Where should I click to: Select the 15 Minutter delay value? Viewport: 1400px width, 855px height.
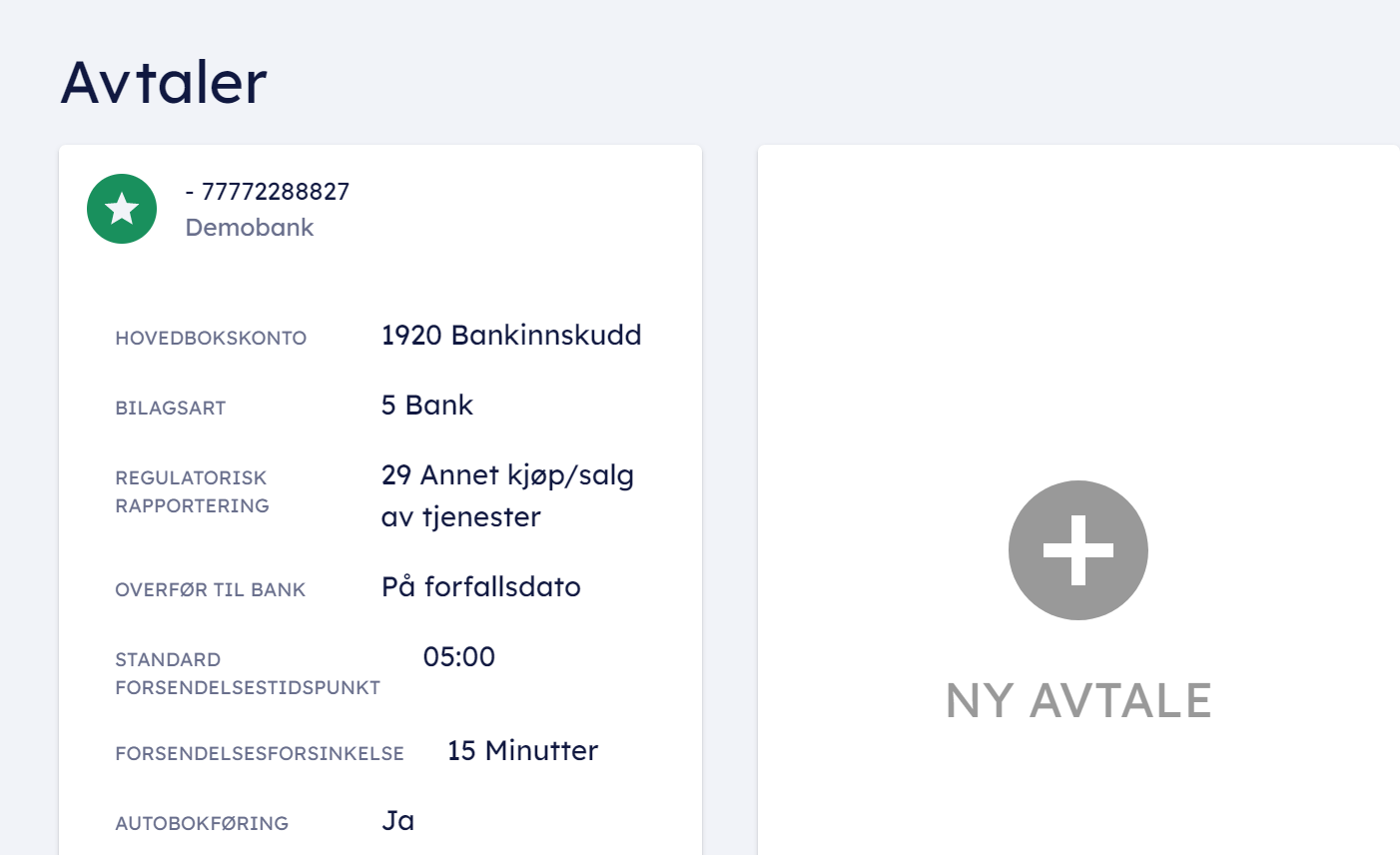point(522,751)
